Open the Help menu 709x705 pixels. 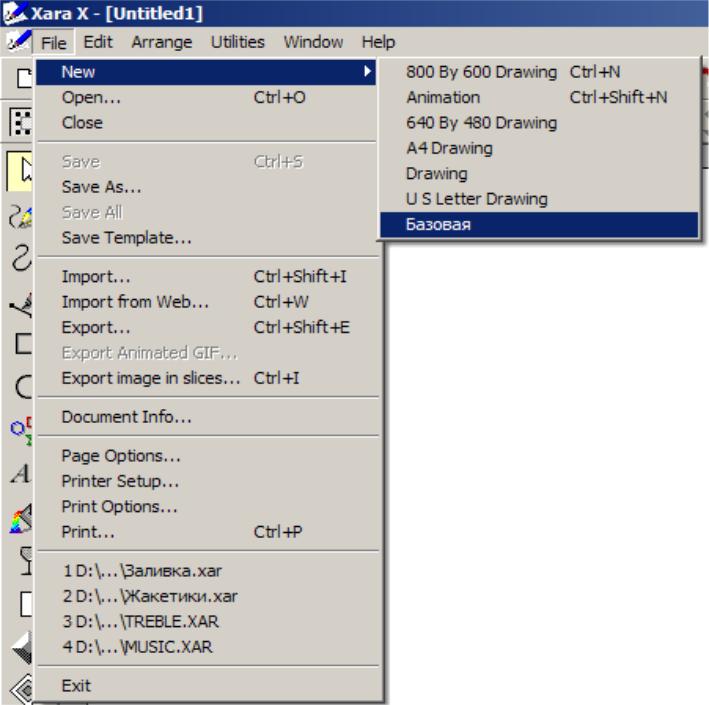[378, 42]
